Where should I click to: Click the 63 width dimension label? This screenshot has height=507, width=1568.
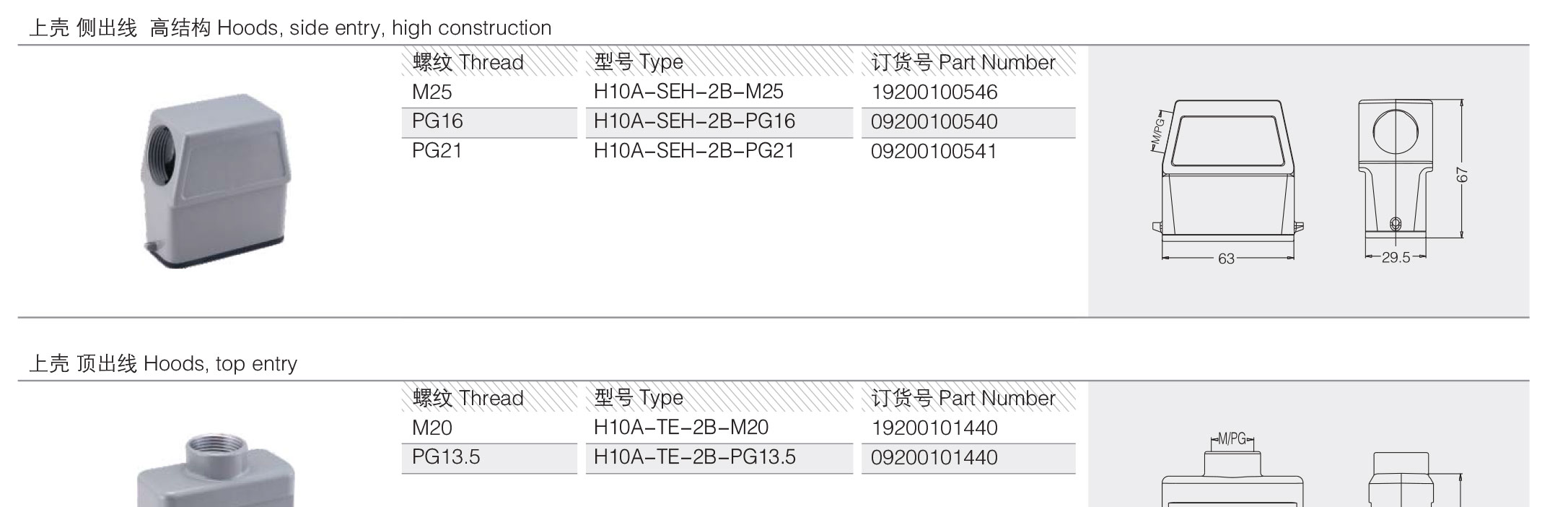(x=1226, y=259)
